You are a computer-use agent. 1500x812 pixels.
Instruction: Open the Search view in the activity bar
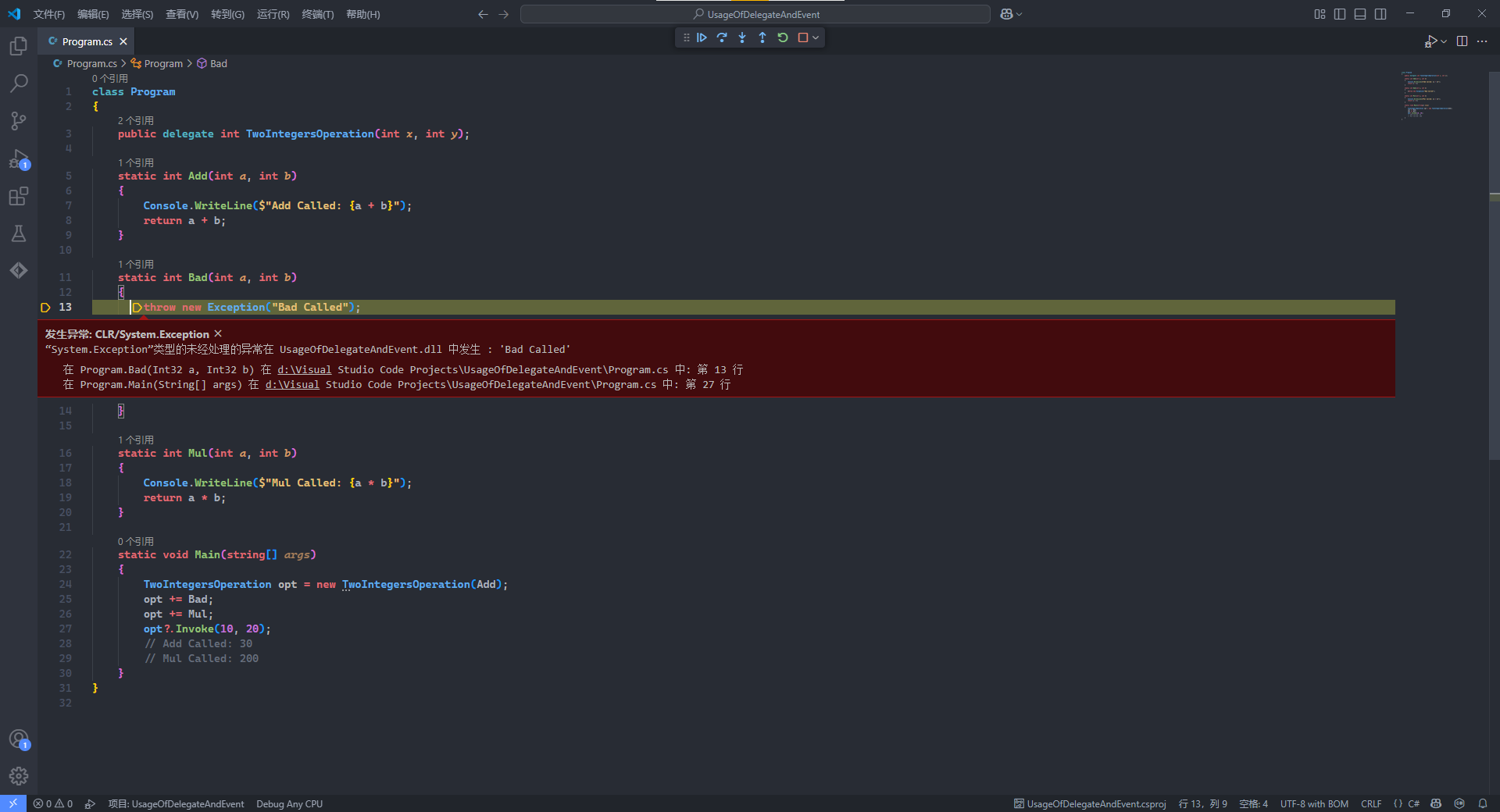(x=19, y=83)
